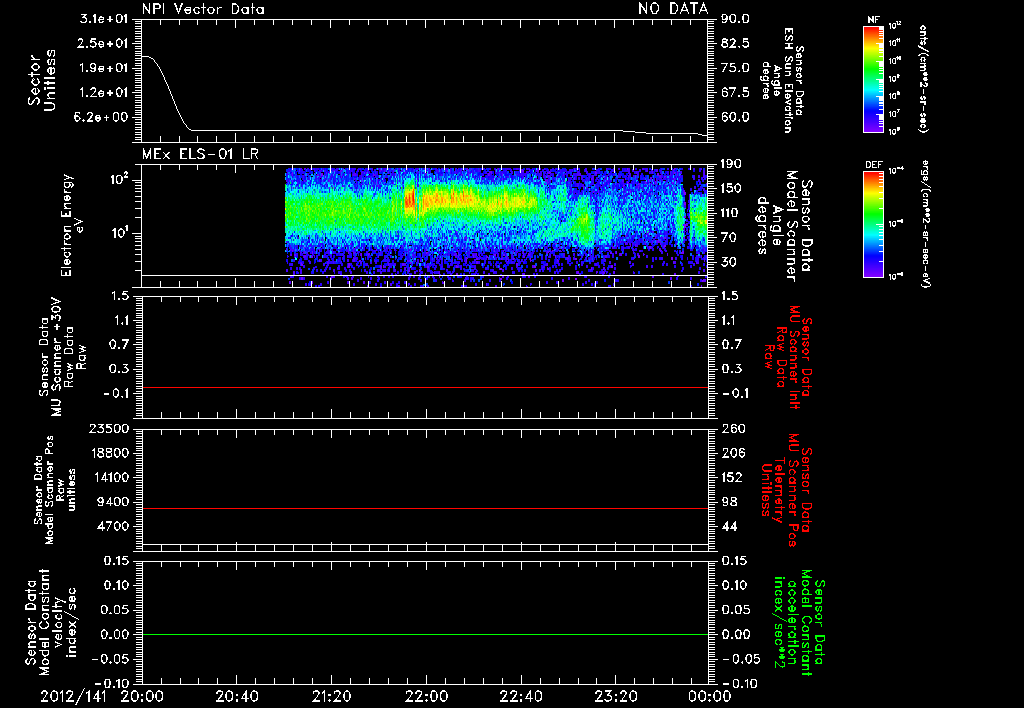Viewport: 1024px width, 708px height.
Task: Click the '1.2e+01' sector tick label
Action: coord(104,93)
